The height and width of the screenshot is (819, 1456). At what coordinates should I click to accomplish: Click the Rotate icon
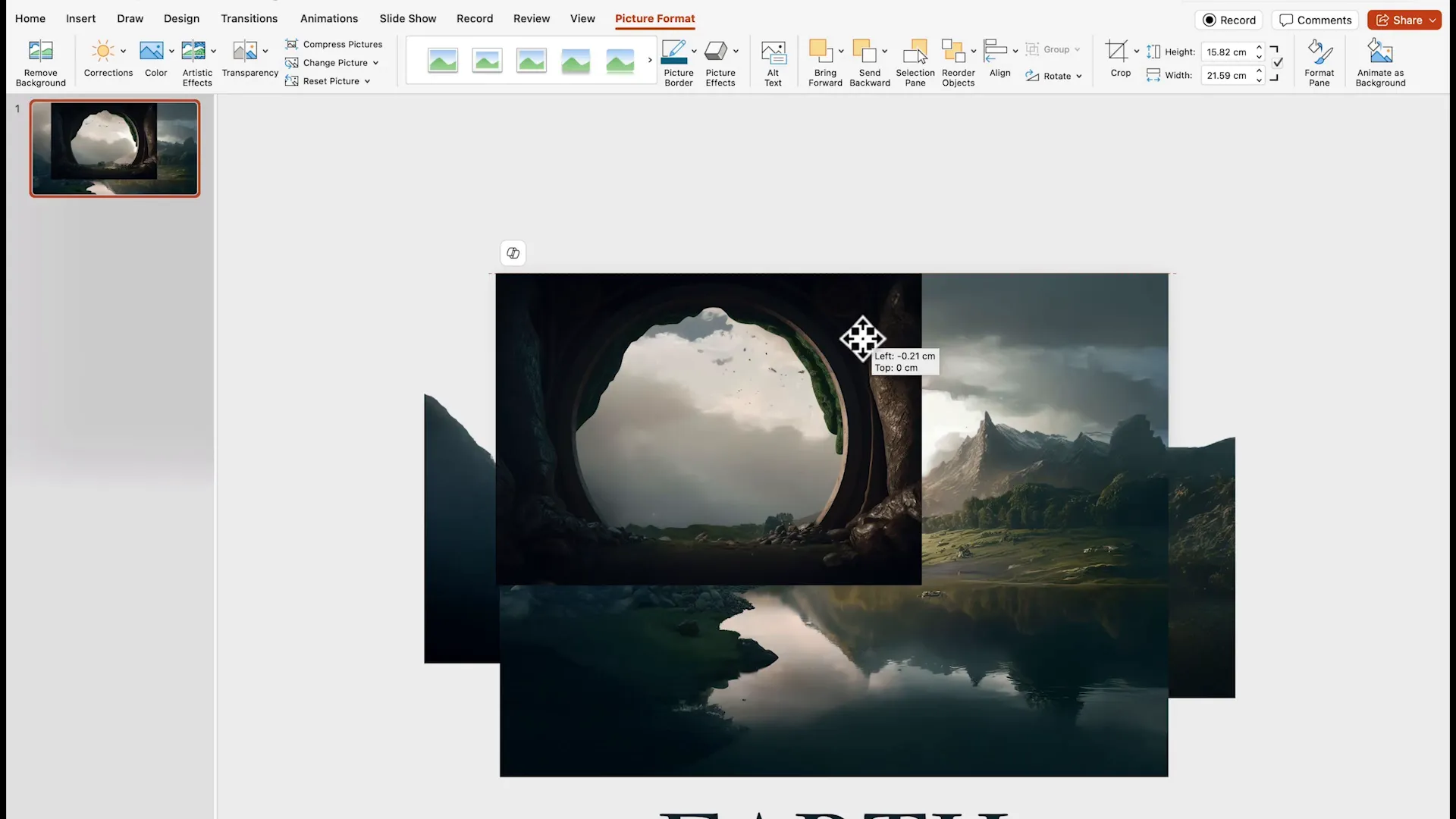click(1032, 76)
